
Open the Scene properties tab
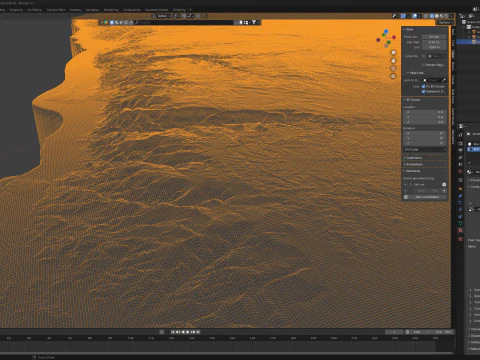tap(460, 164)
